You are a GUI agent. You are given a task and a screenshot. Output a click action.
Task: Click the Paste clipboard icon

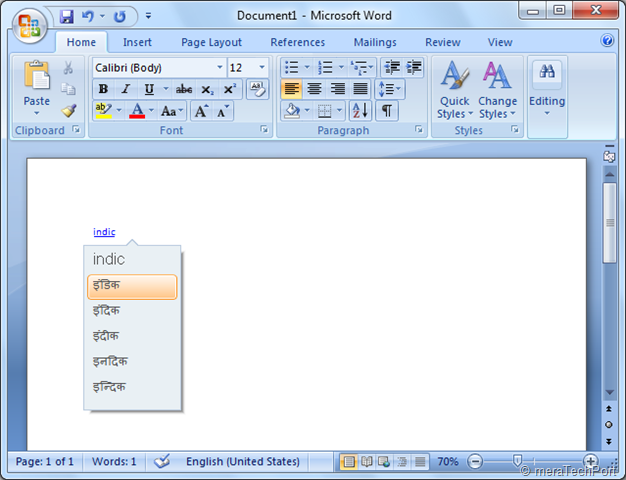click(37, 75)
